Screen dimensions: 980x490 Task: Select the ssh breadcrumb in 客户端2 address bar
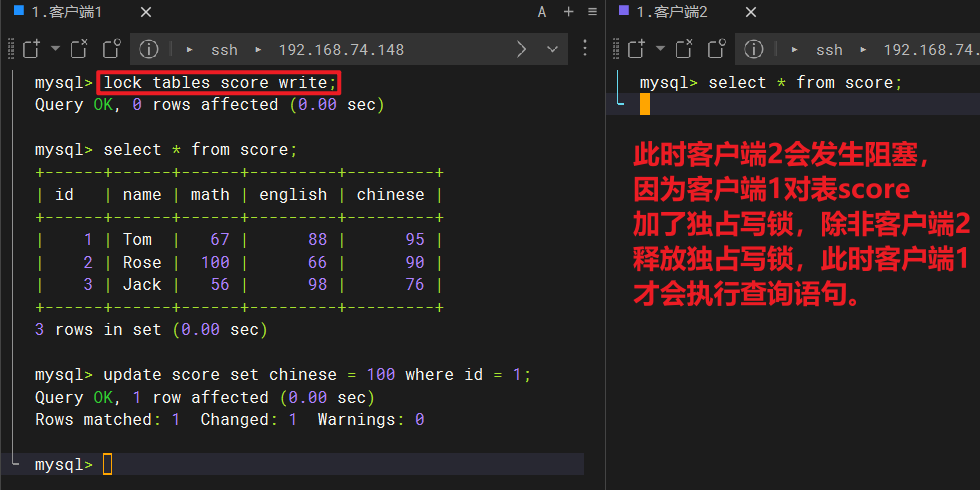coord(829,50)
